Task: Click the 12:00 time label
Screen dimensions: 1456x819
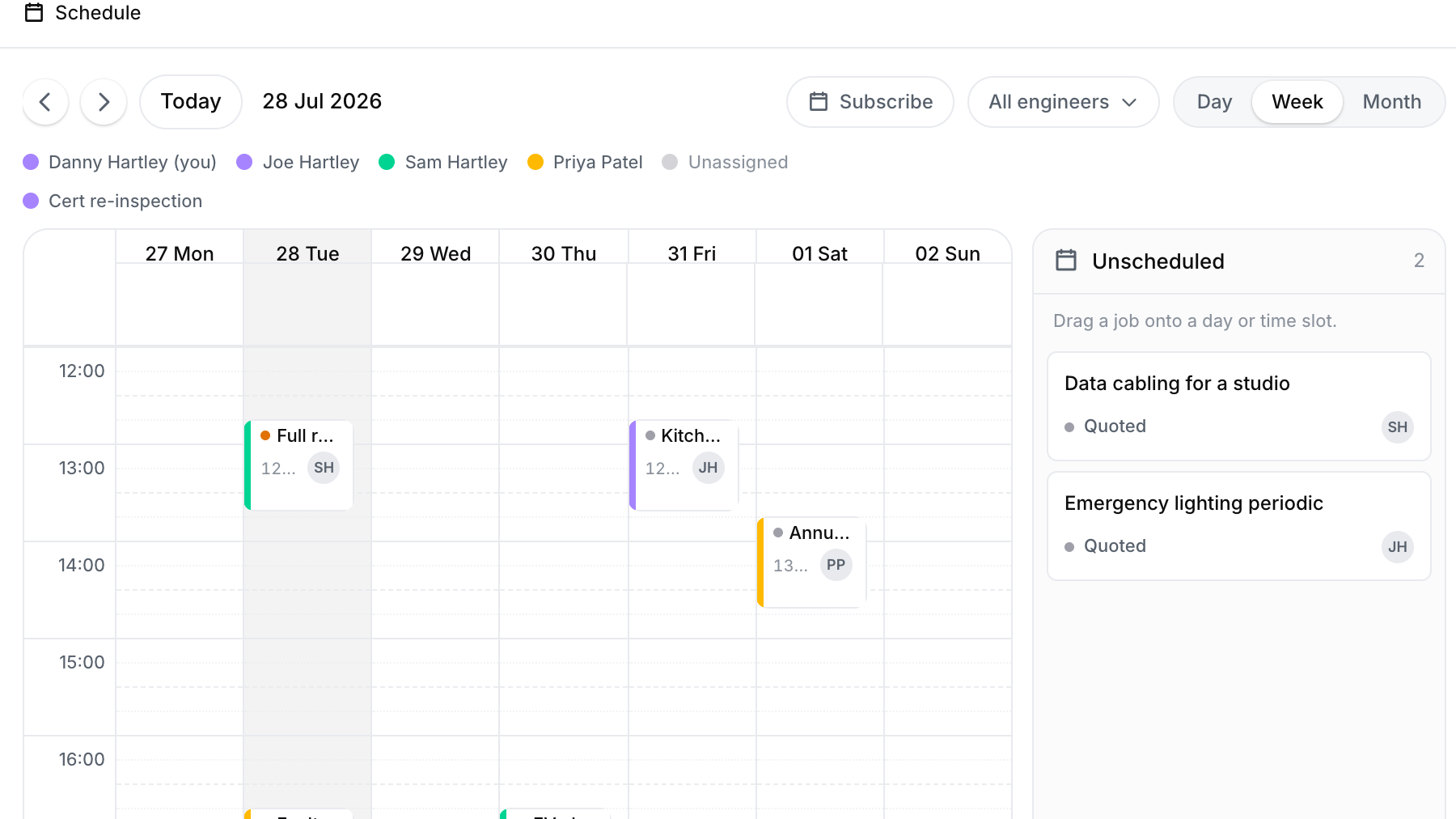Action: point(82,371)
